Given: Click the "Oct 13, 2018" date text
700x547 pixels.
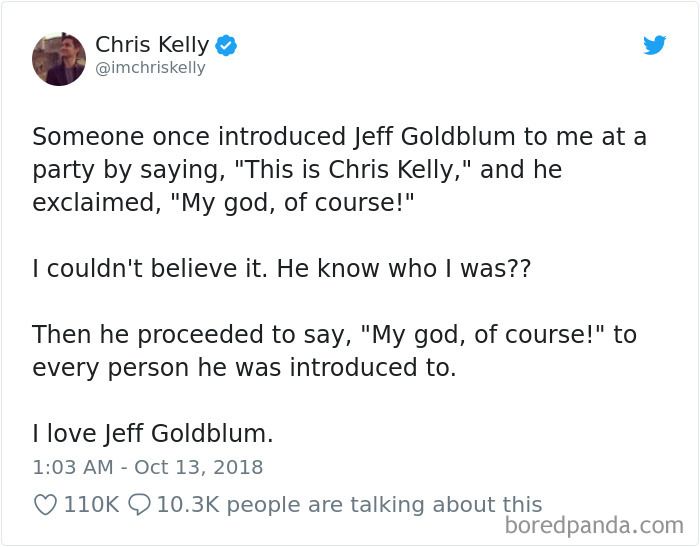Looking at the screenshot, I should coord(201,467).
